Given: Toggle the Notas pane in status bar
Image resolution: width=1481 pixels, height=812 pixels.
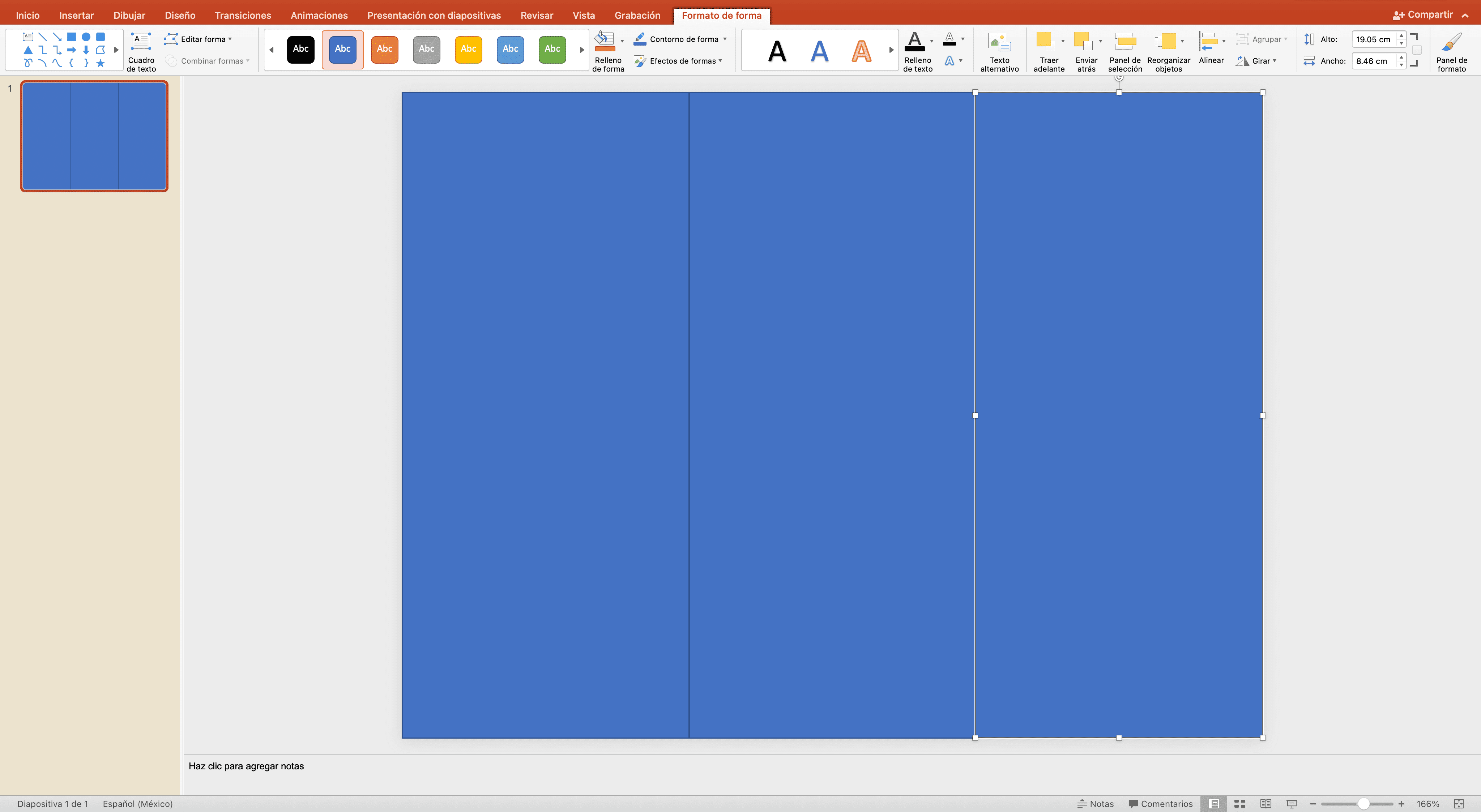Looking at the screenshot, I should [x=1095, y=803].
